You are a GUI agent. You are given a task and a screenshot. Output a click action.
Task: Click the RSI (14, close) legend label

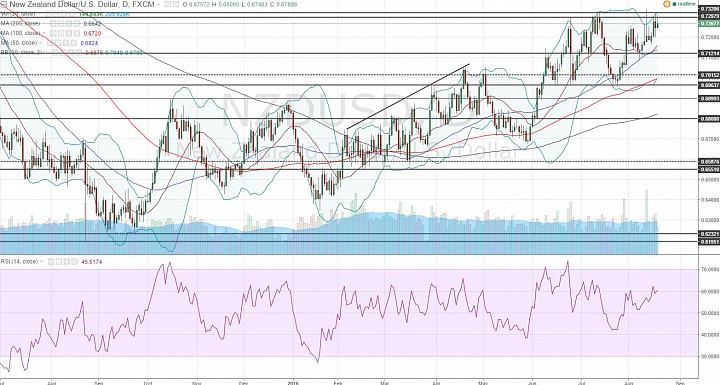pyautogui.click(x=19, y=262)
